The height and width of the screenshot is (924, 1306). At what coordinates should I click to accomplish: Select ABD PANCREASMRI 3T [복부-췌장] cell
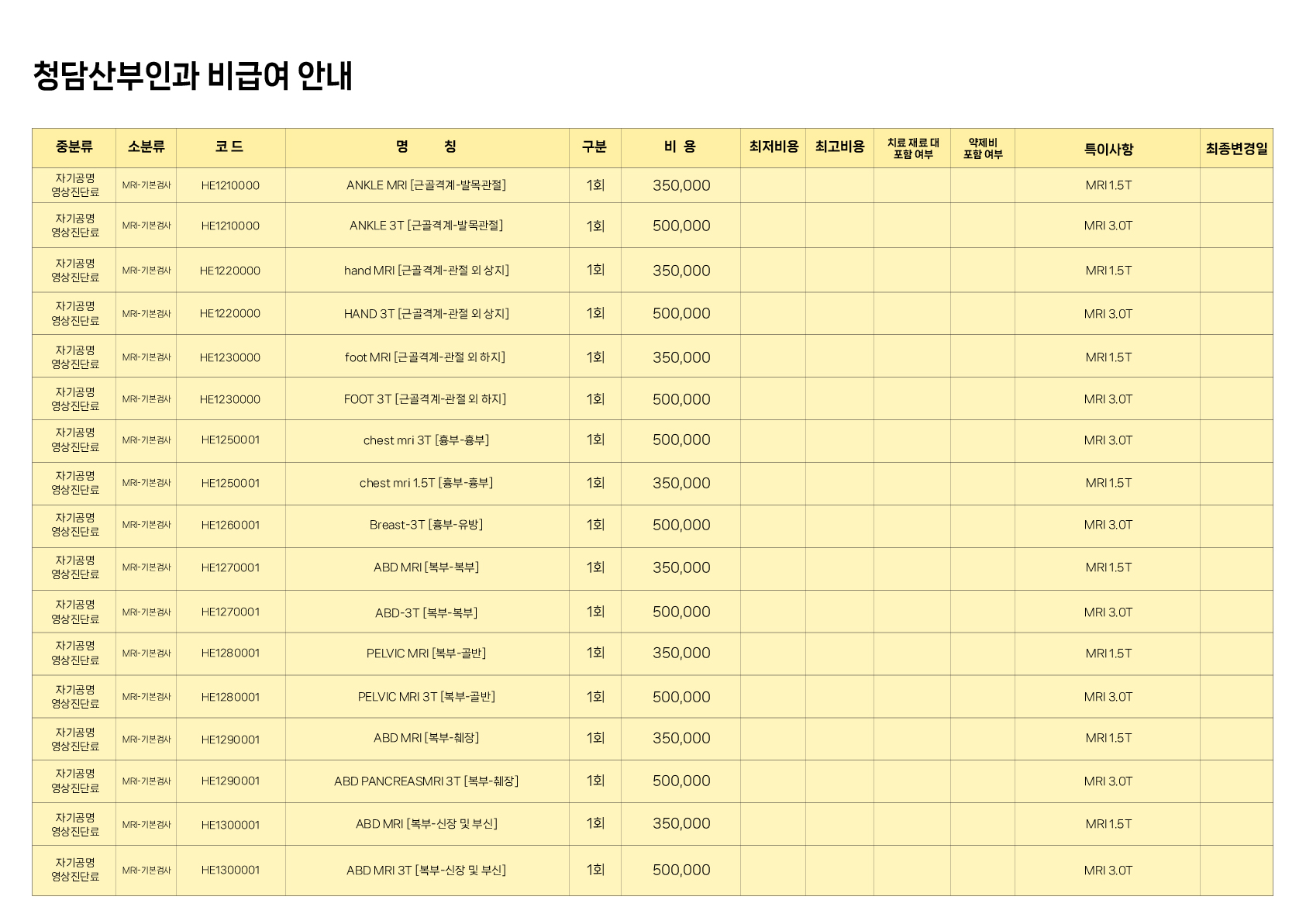426,781
